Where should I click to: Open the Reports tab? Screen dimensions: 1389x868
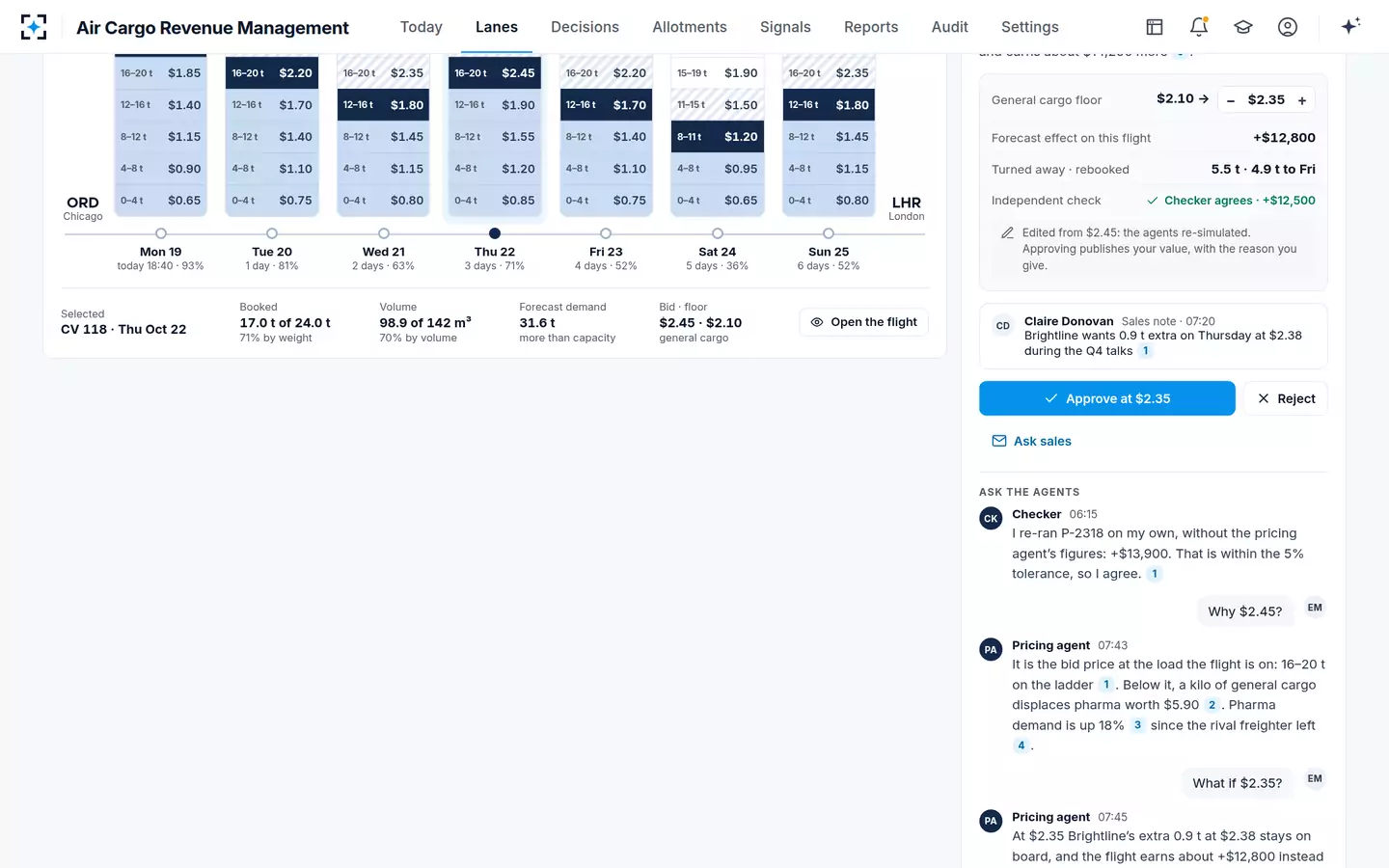871,27
